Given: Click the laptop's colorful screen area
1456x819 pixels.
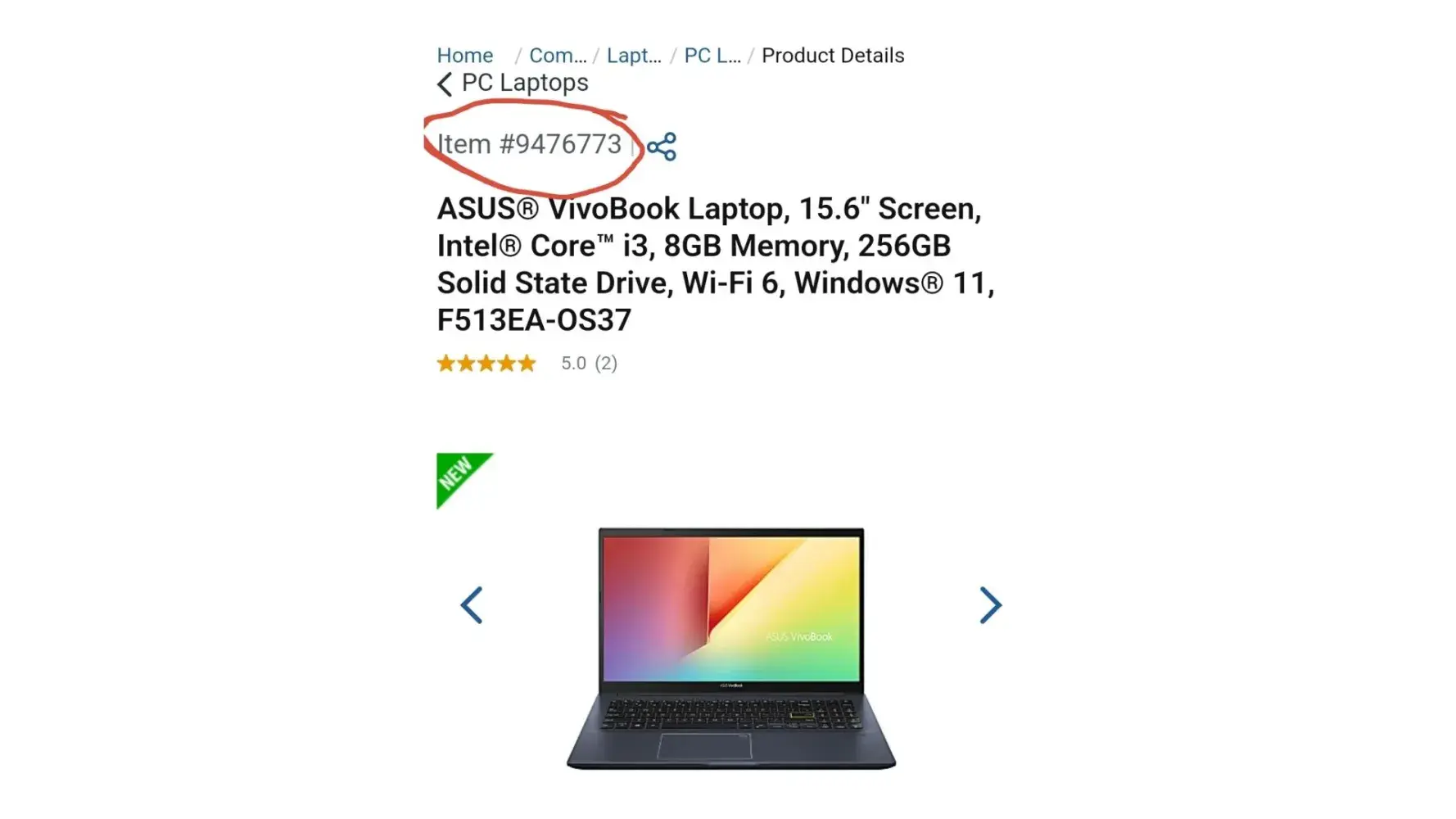Looking at the screenshot, I should pyautogui.click(x=732, y=609).
